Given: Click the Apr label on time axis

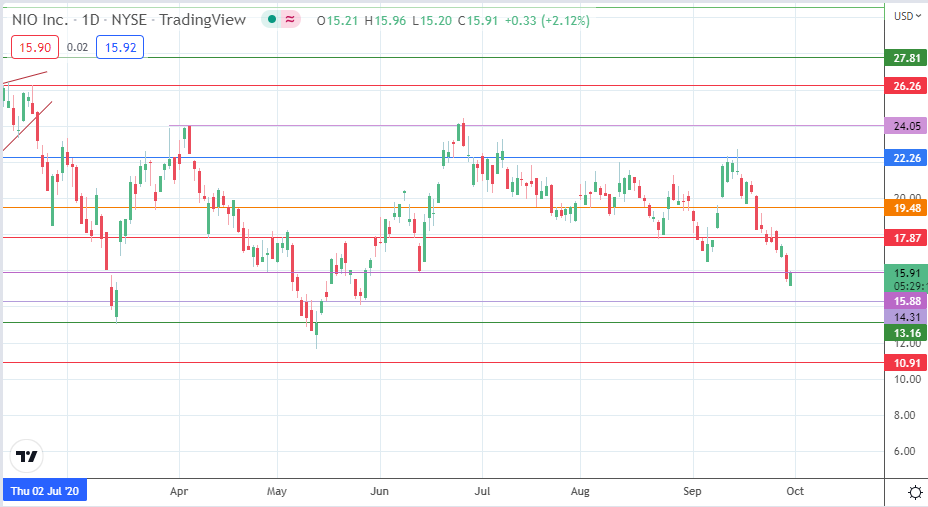Looking at the screenshot, I should [x=179, y=491].
